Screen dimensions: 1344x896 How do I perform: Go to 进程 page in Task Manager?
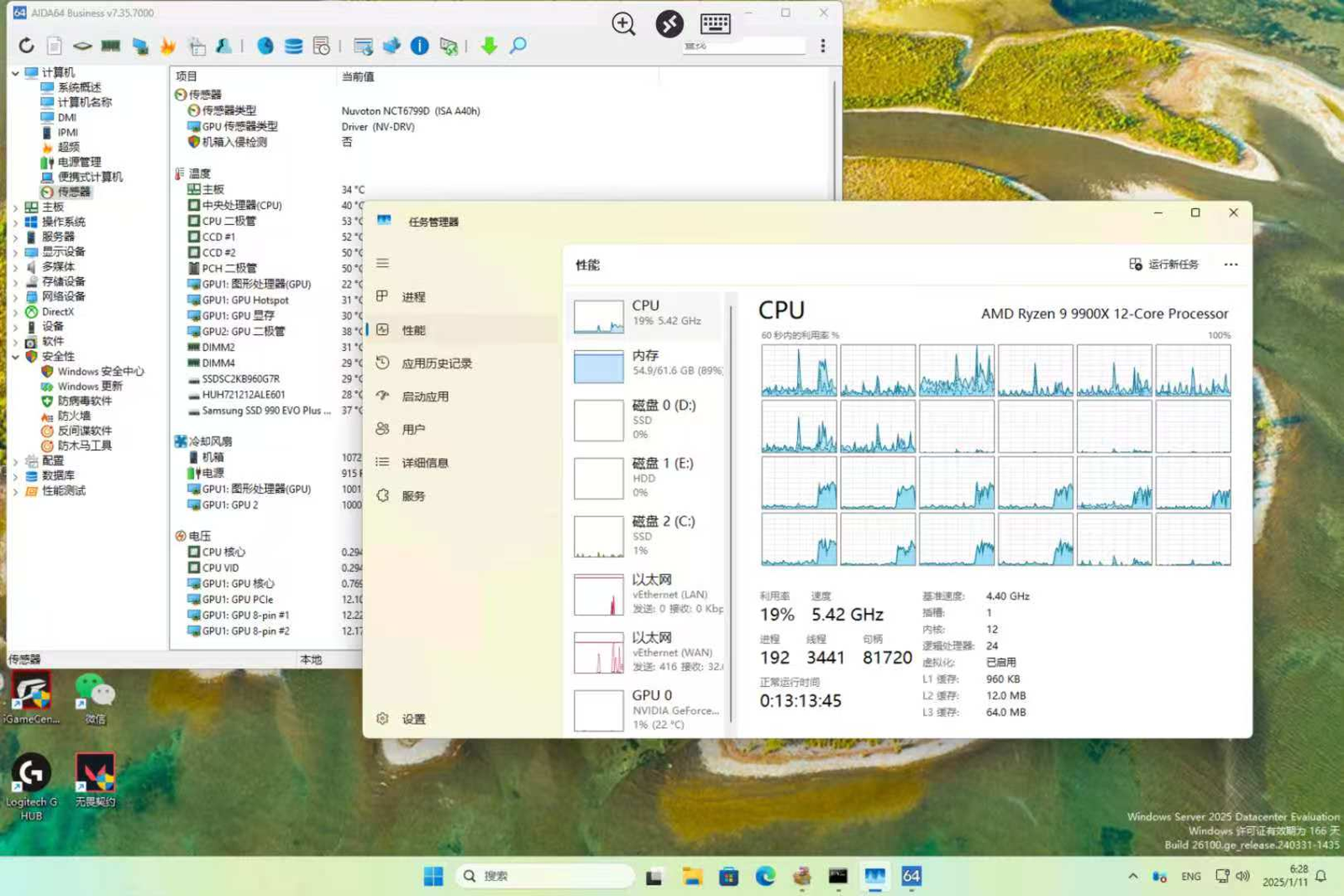click(463, 297)
